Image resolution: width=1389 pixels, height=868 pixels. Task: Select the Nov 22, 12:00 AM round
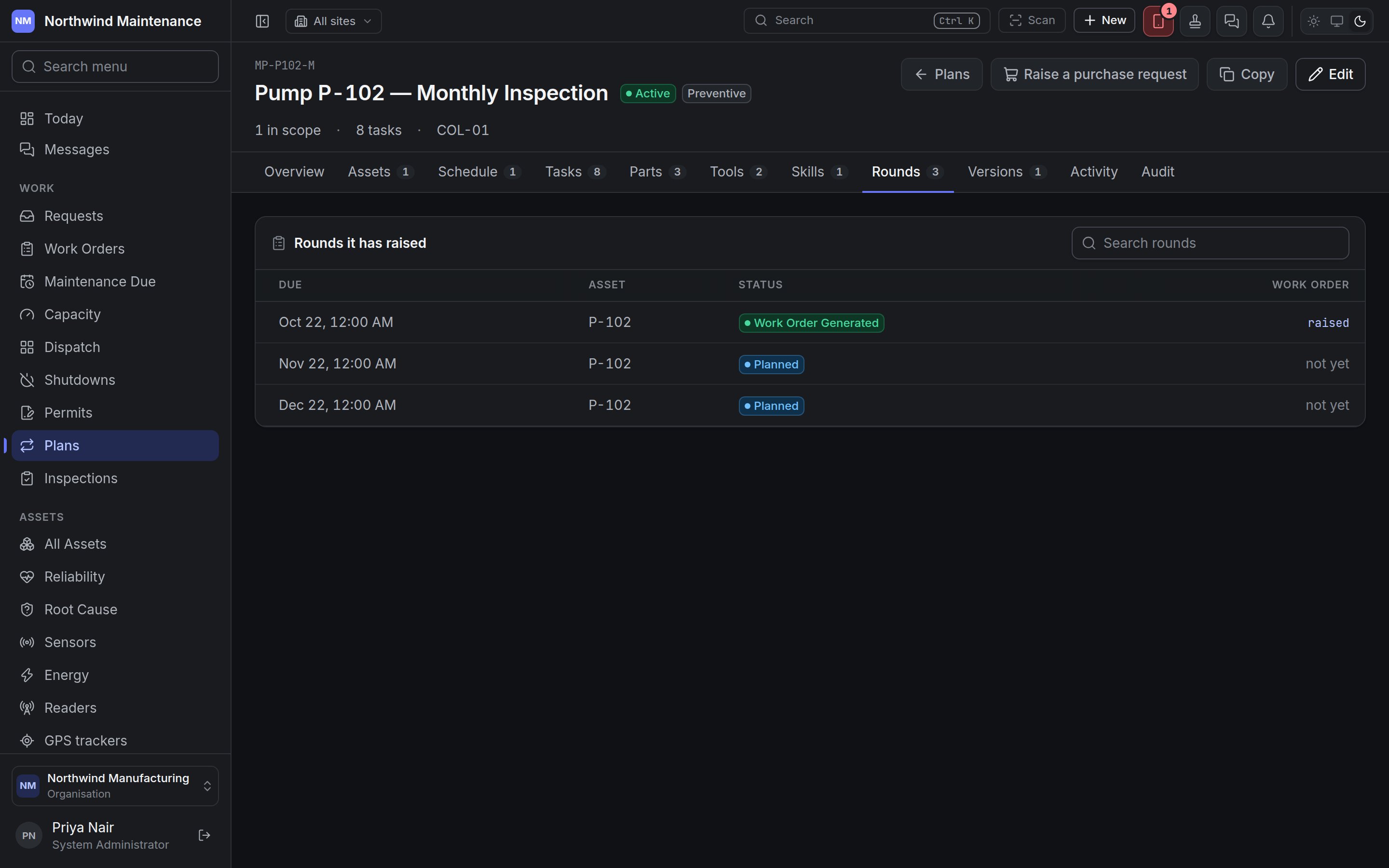point(810,364)
